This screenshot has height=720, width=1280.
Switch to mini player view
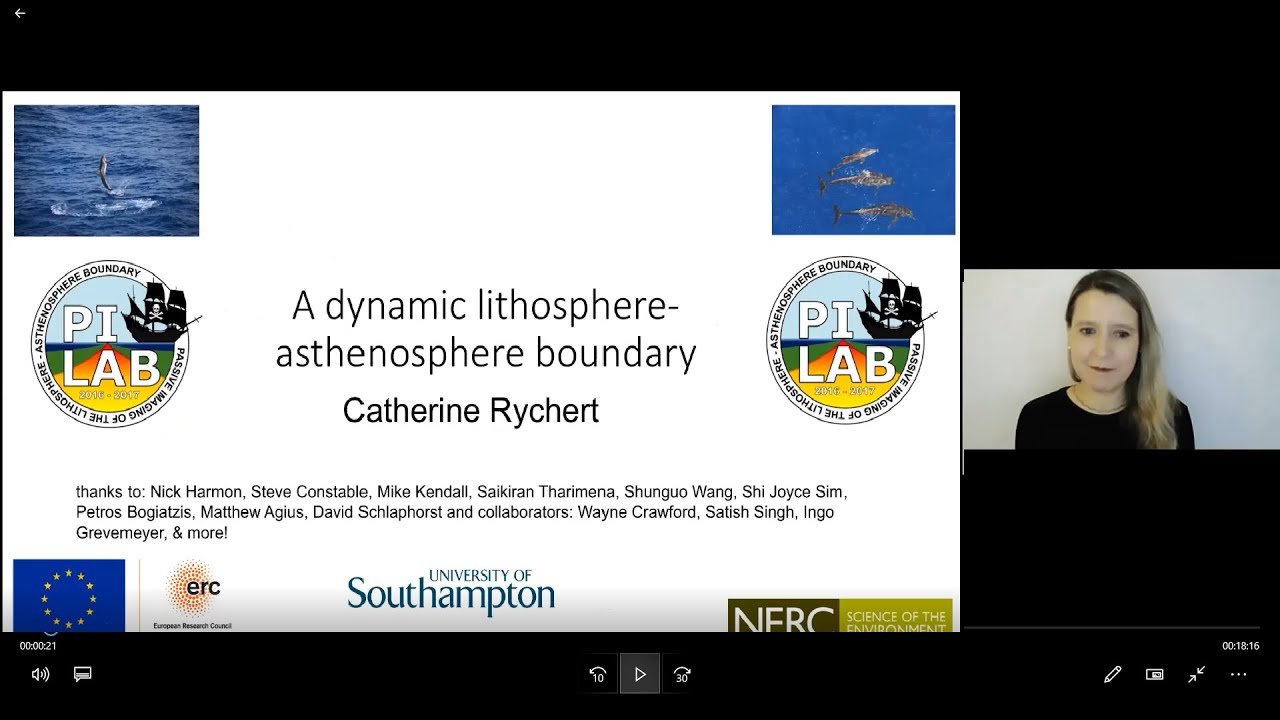(x=1154, y=674)
